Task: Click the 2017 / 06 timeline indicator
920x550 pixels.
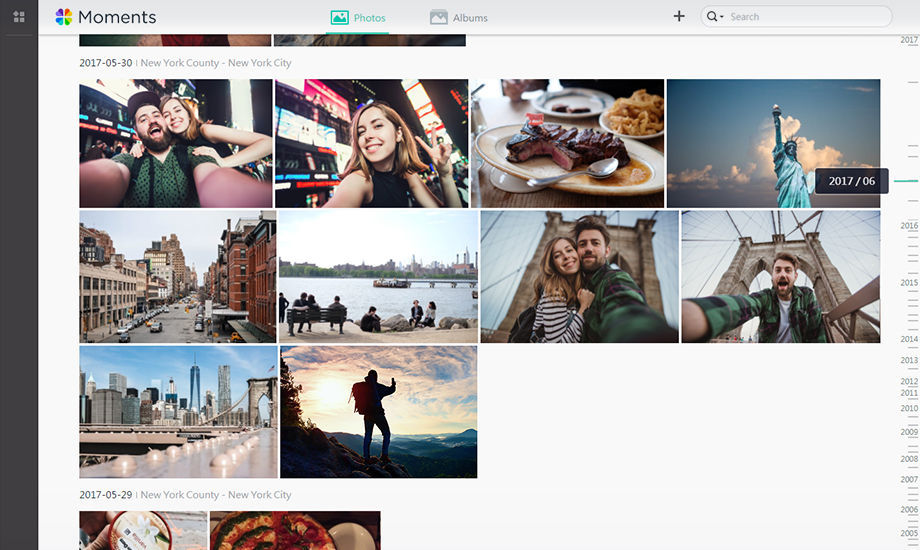Action: [851, 181]
